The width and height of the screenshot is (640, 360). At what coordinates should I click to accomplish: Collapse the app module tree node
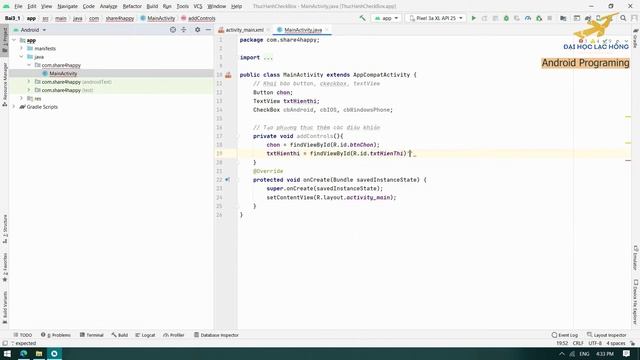pos(14,40)
